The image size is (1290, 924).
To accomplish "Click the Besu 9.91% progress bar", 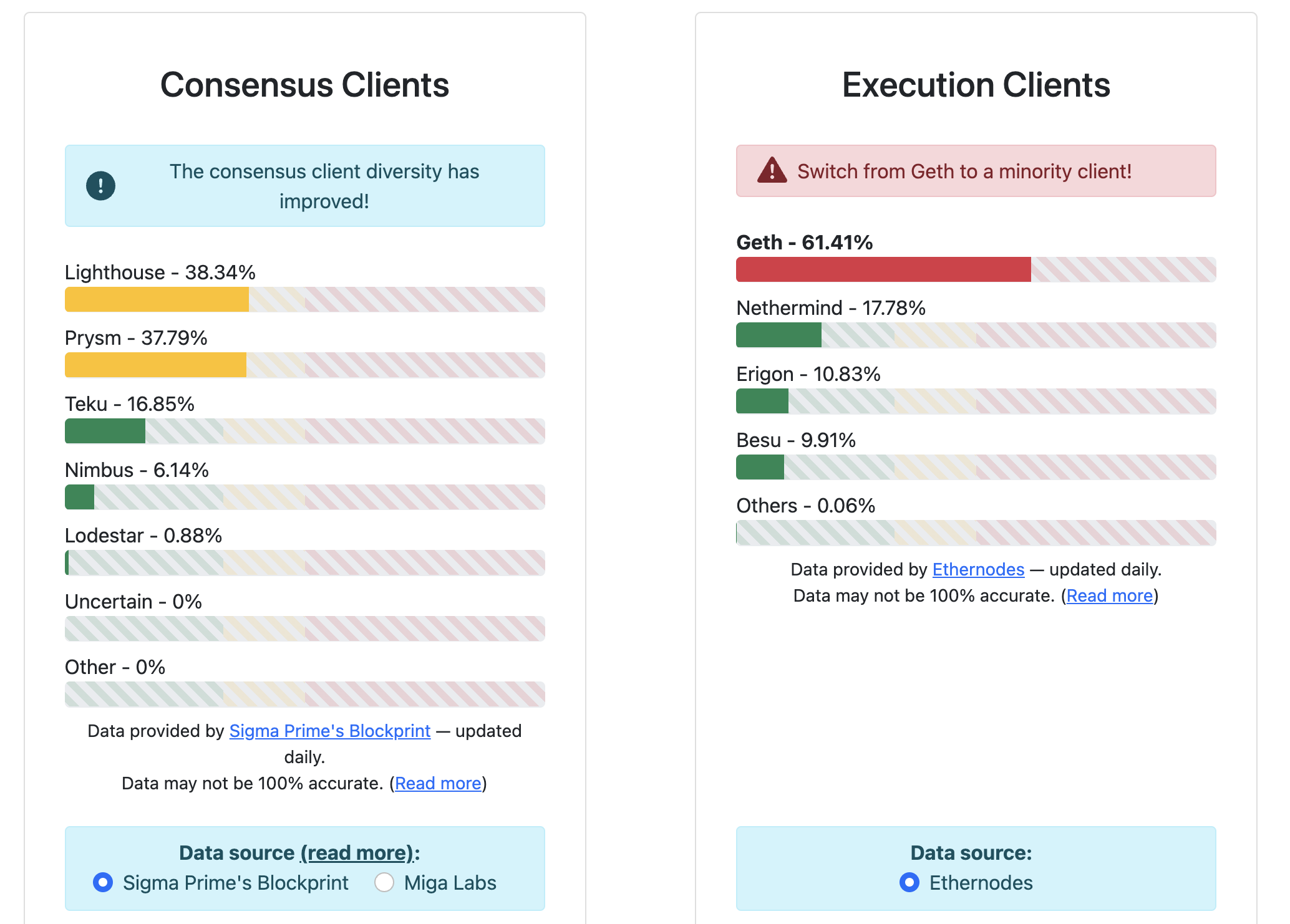I will [x=976, y=467].
